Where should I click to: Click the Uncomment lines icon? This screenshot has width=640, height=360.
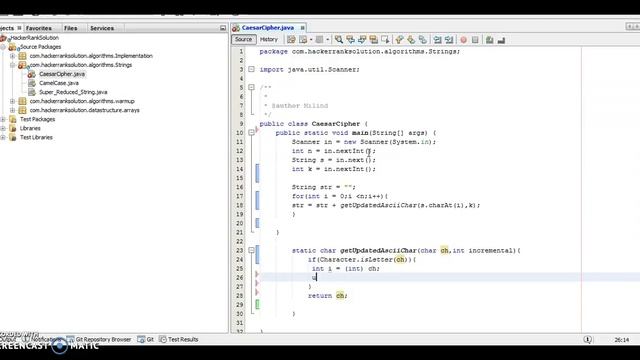click(x=501, y=40)
